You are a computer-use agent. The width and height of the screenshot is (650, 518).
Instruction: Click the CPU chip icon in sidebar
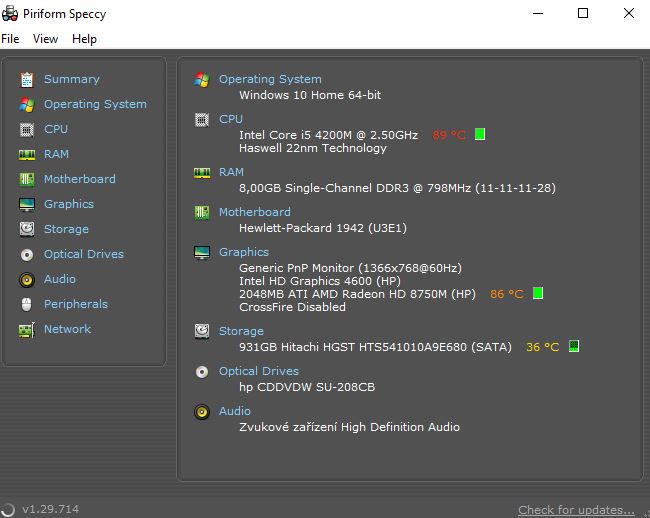point(27,130)
